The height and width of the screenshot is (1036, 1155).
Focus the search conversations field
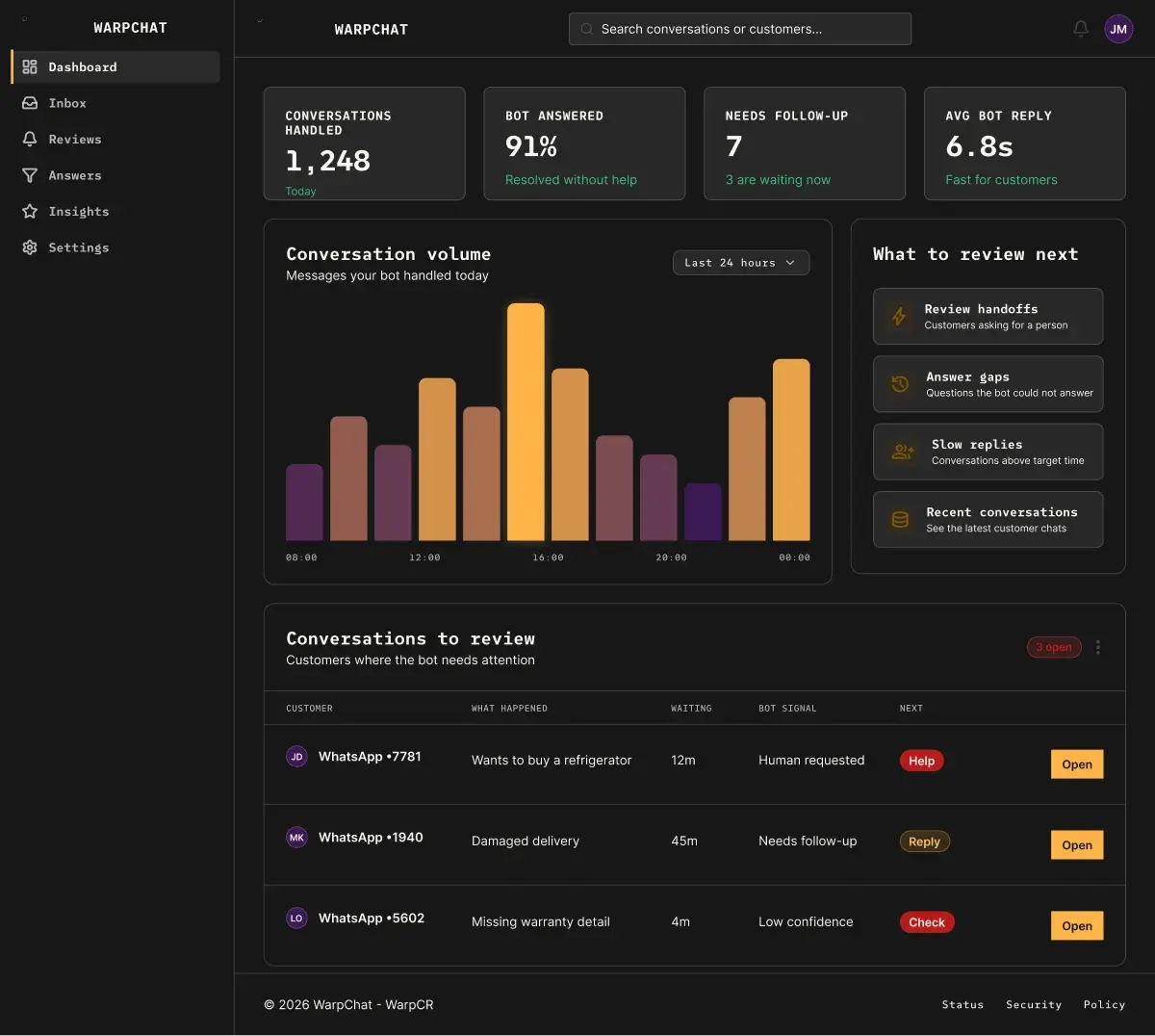coord(740,29)
